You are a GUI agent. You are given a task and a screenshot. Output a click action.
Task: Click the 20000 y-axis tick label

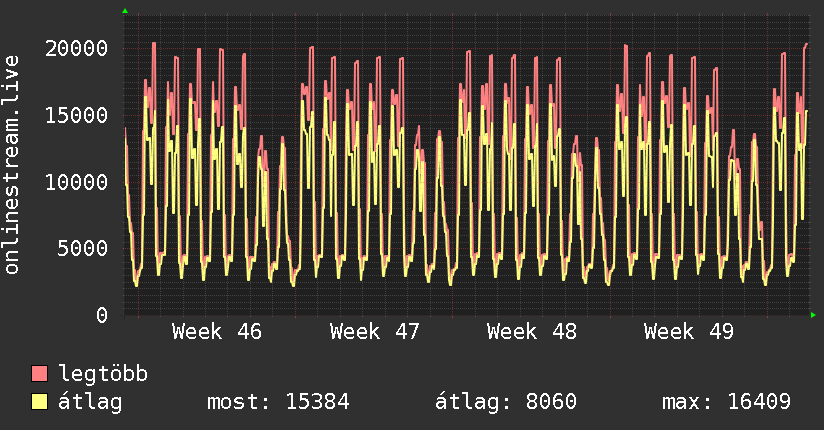point(77,48)
